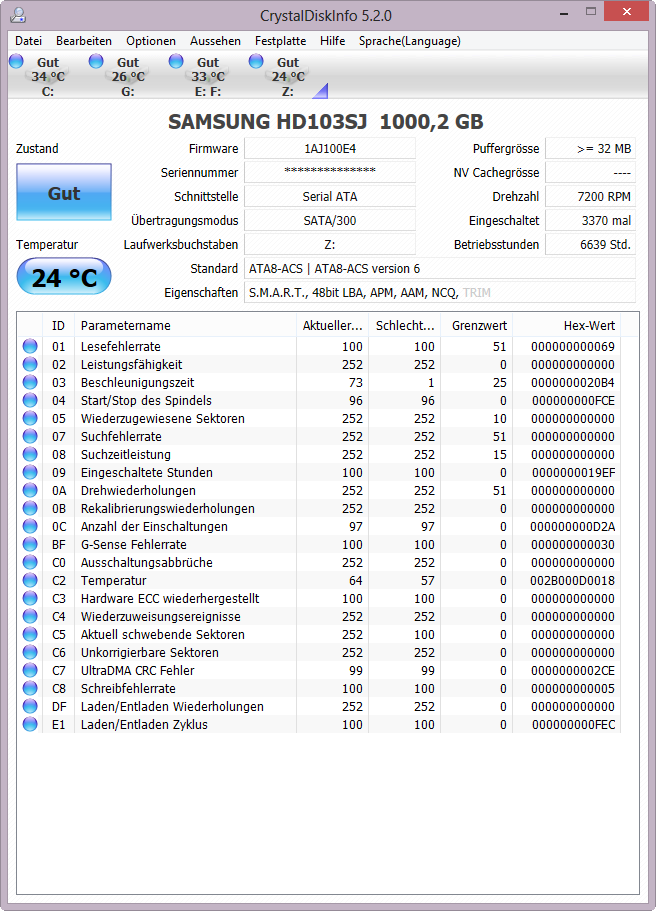Click the Firmware field 1AJ100E4
656x911 pixels.
(x=330, y=149)
